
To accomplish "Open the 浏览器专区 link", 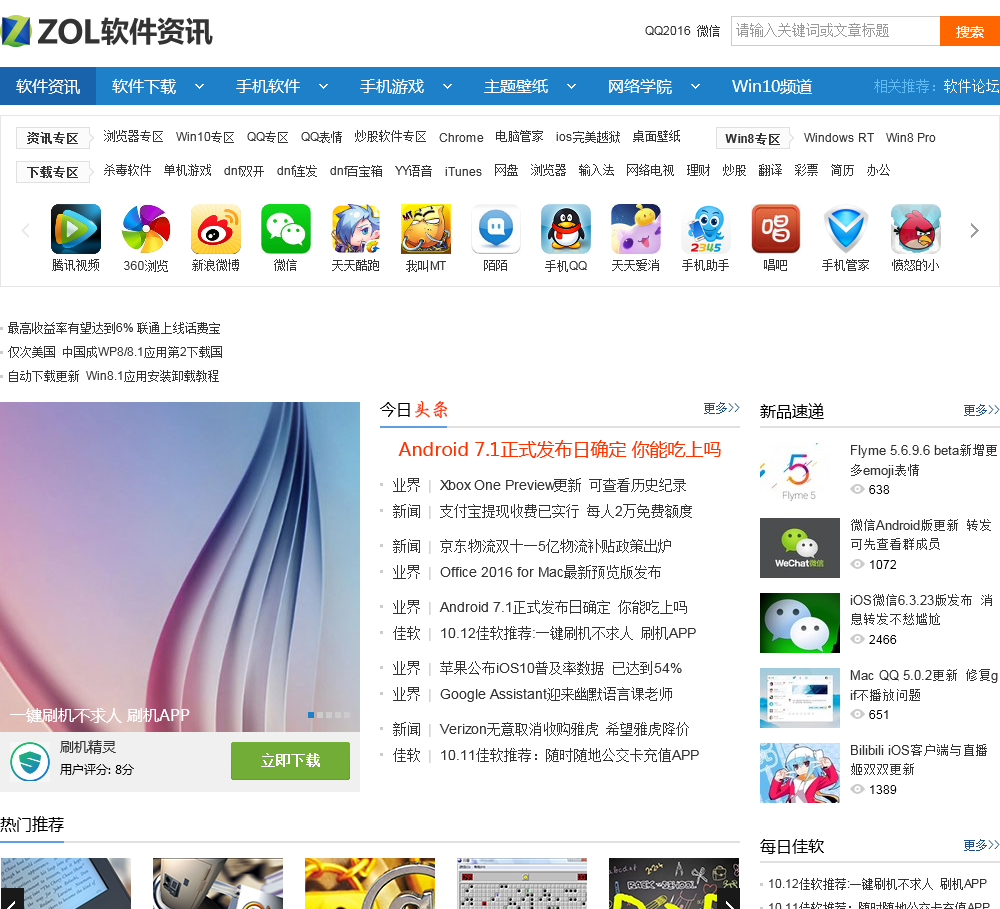I will pos(133,137).
